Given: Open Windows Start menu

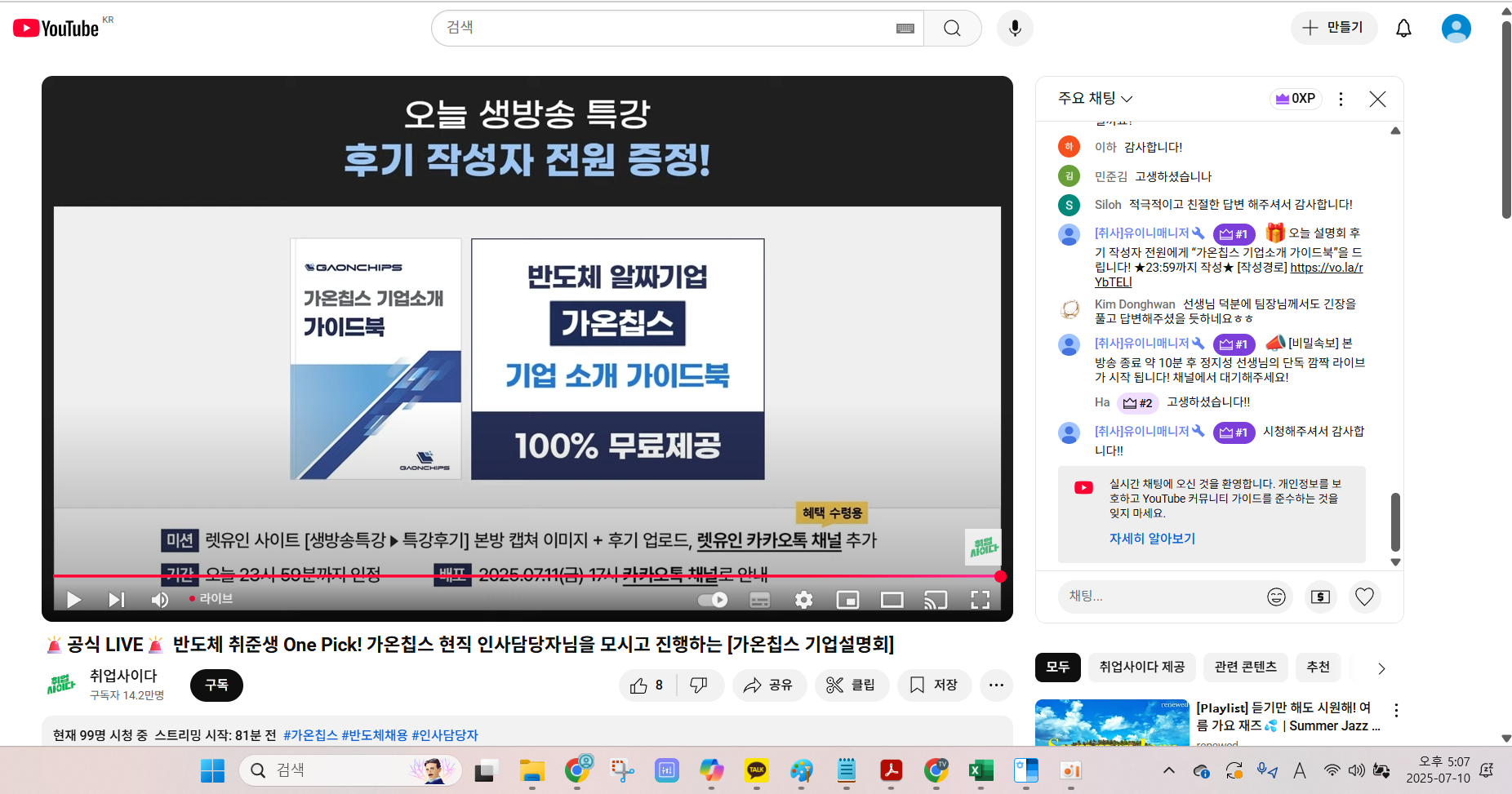Looking at the screenshot, I should 212,770.
